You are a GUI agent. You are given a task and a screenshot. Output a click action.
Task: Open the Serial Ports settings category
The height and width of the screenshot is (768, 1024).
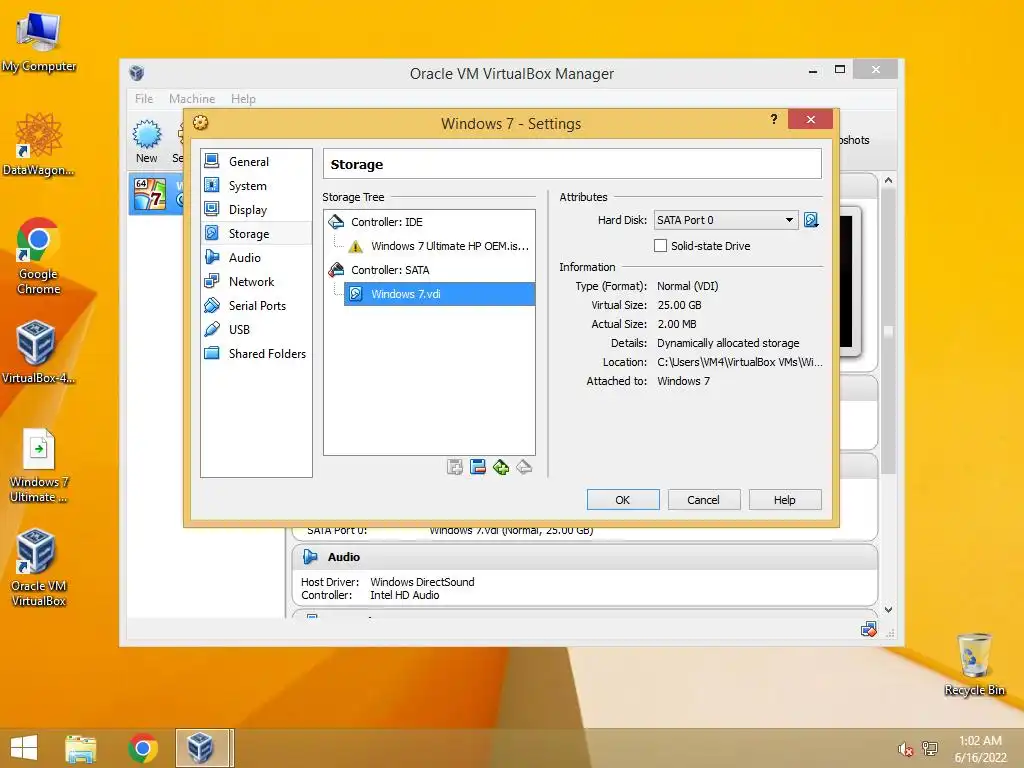coord(256,306)
